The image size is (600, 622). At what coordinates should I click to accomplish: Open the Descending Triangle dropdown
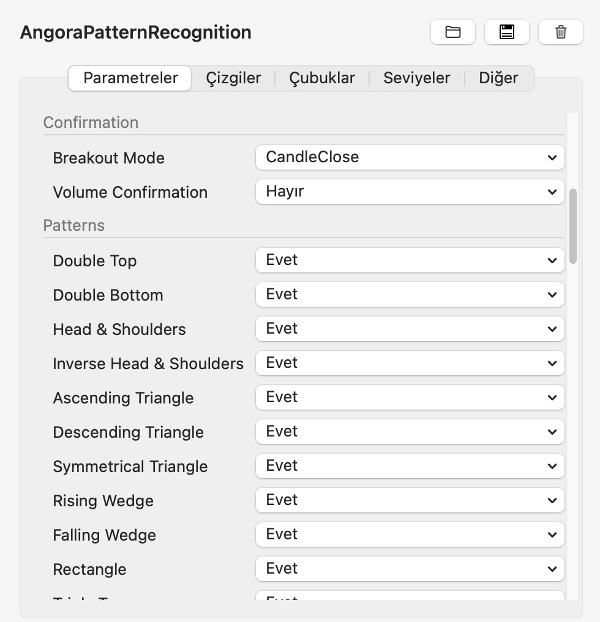pyautogui.click(x=410, y=432)
